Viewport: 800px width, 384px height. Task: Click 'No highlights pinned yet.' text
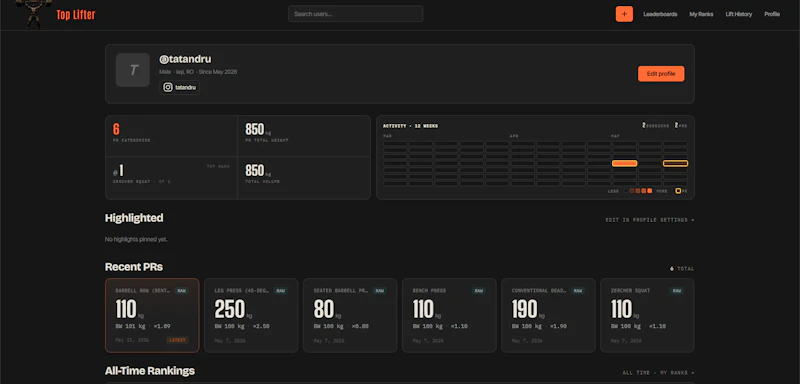(x=136, y=239)
